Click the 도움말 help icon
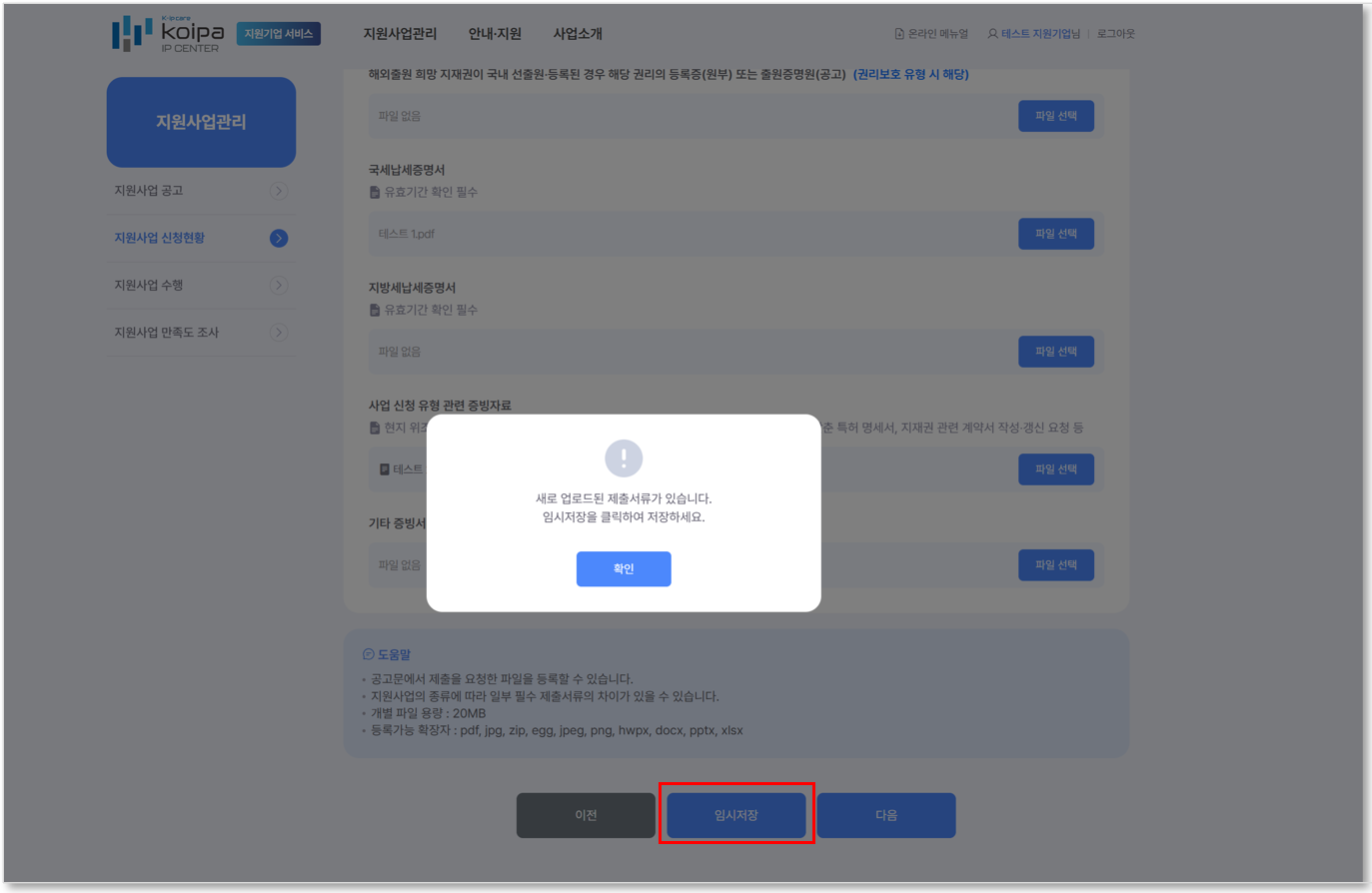The image size is (1372, 893). (368, 654)
